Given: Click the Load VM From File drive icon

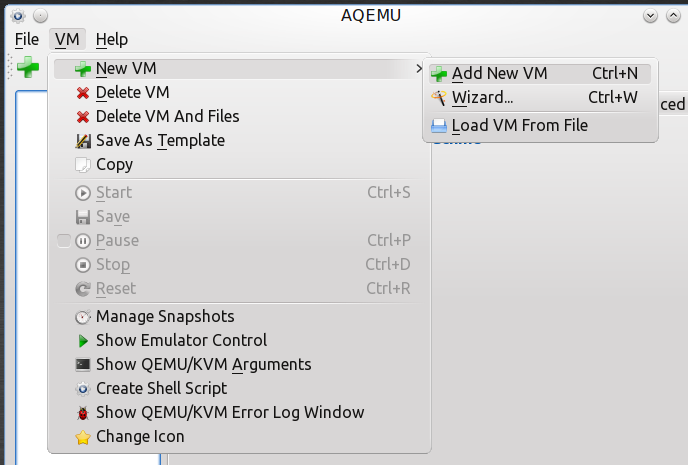Looking at the screenshot, I should pos(439,126).
